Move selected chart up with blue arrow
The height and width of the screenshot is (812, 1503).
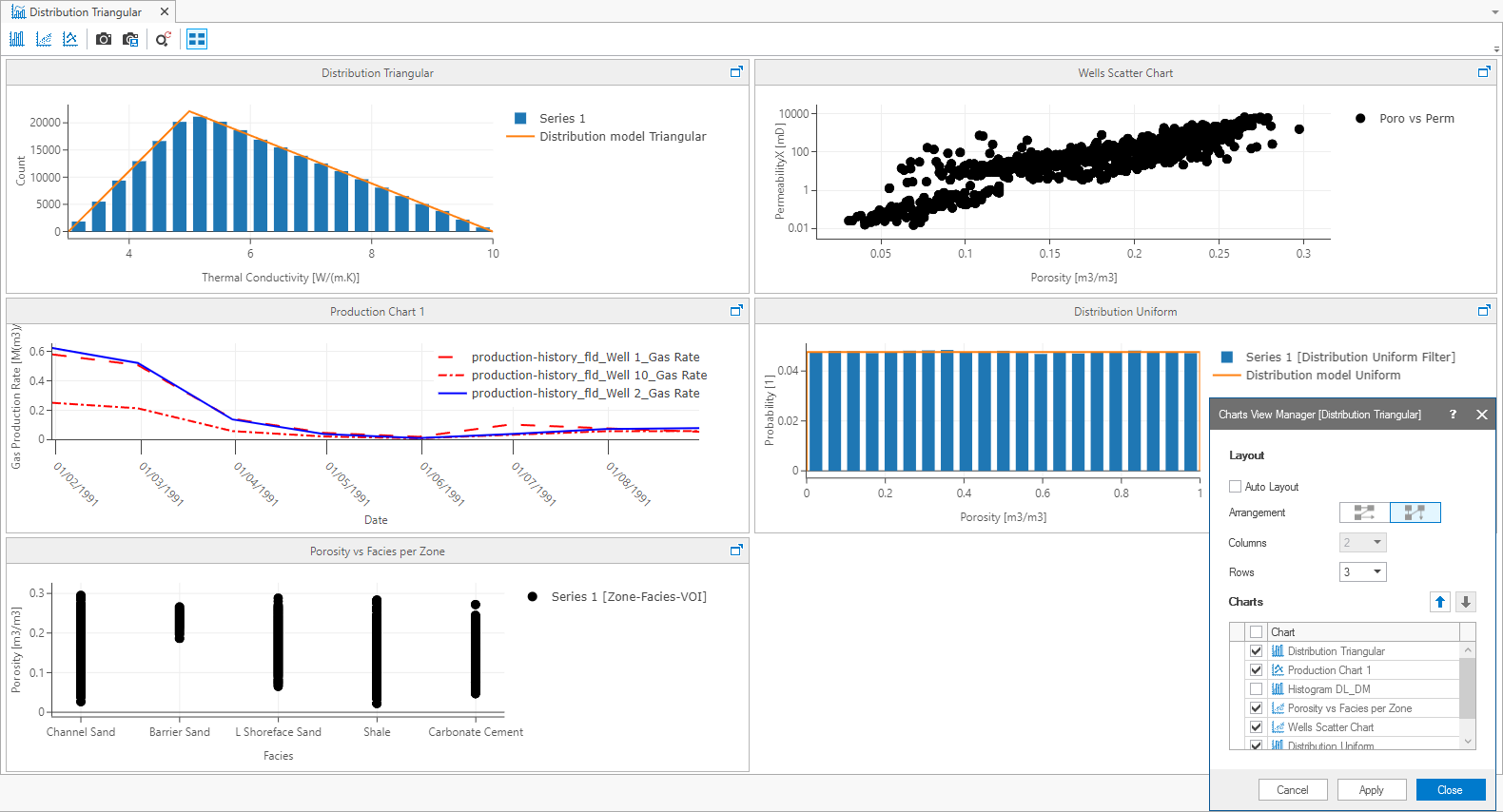click(1439, 602)
